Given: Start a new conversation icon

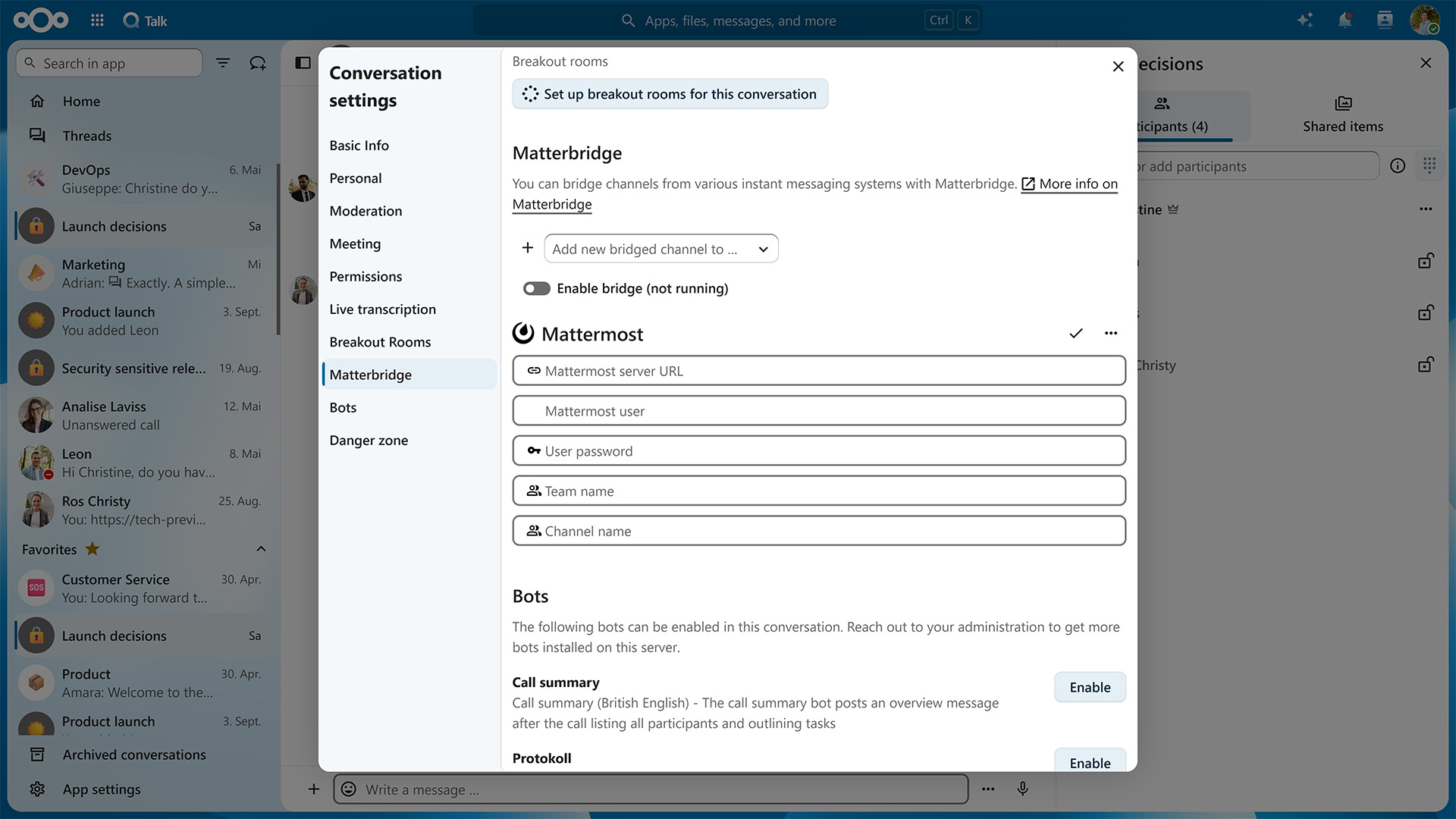Looking at the screenshot, I should coord(258,63).
